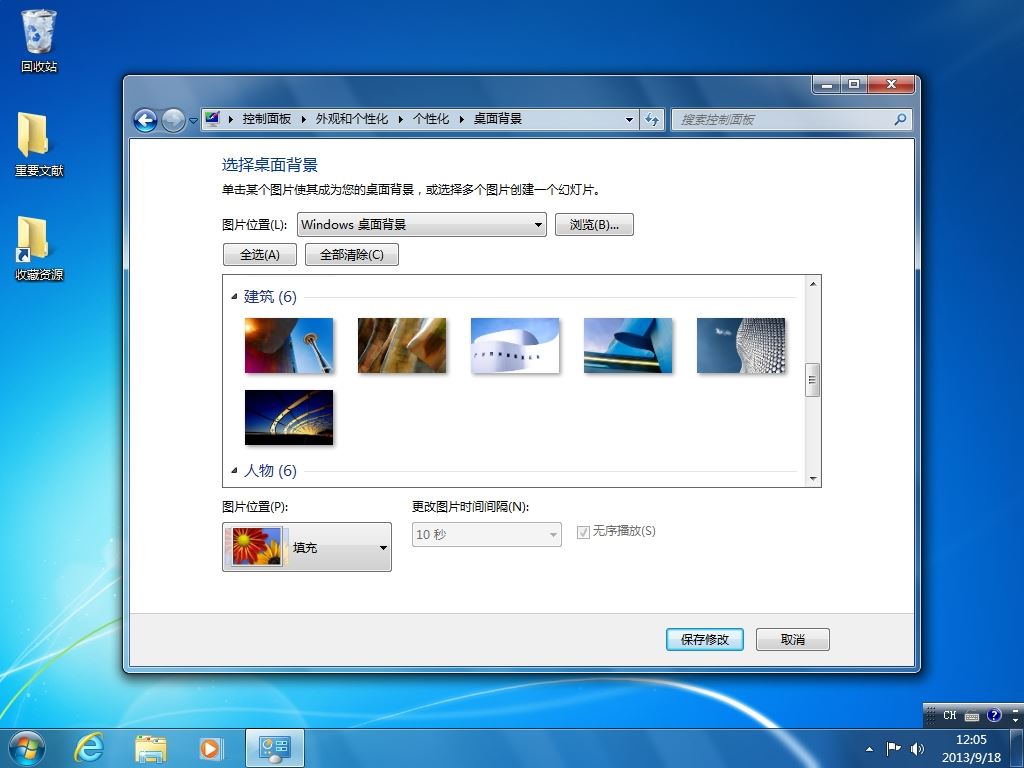Expand arrow after 控制面板 breadcrumb
The image size is (1024, 768).
304,120
